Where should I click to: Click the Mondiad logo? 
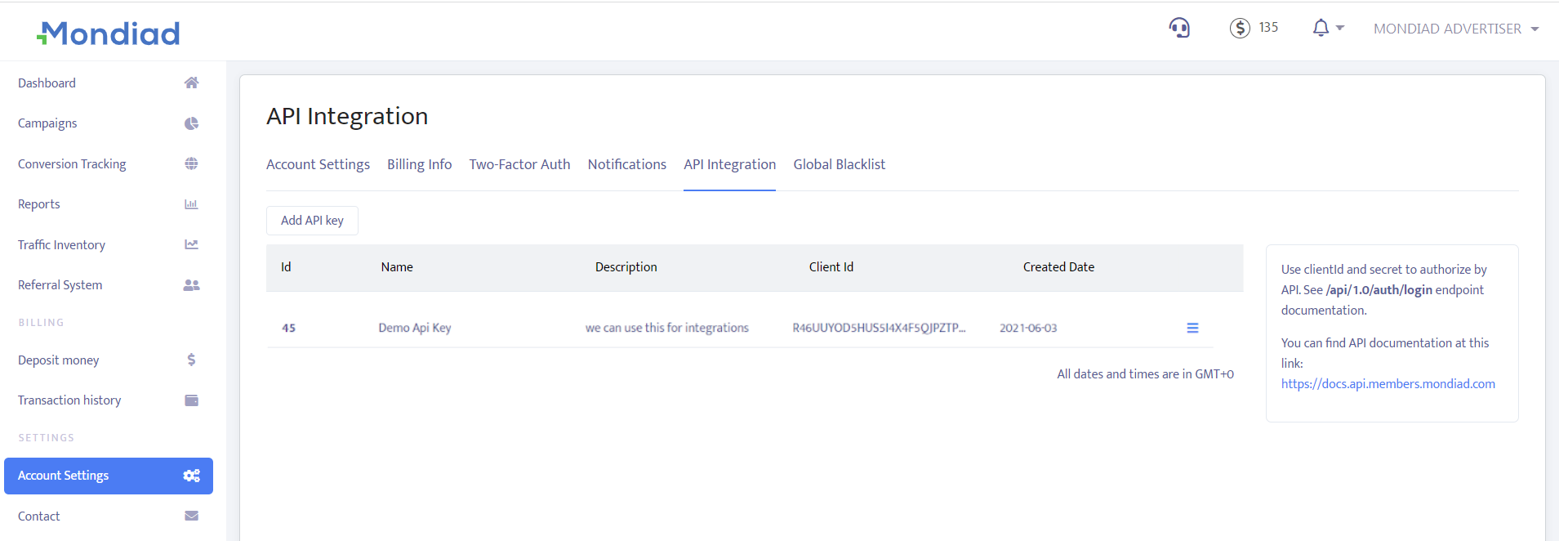click(x=109, y=34)
